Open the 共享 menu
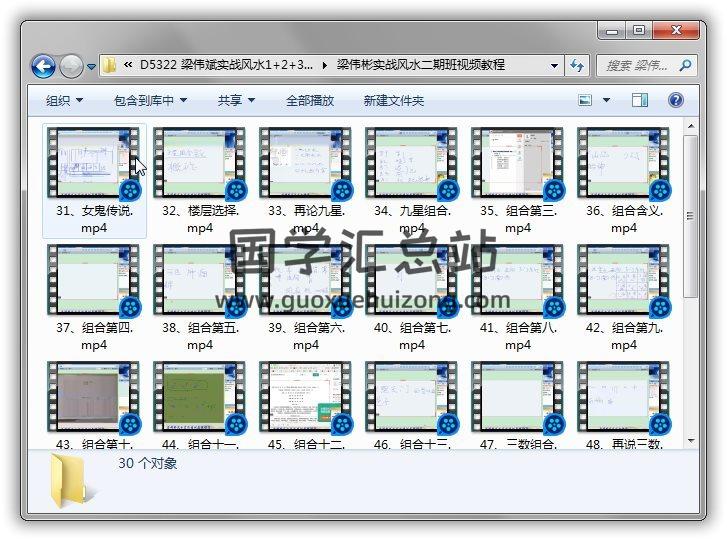Viewport: 727px width, 541px height. (236, 100)
